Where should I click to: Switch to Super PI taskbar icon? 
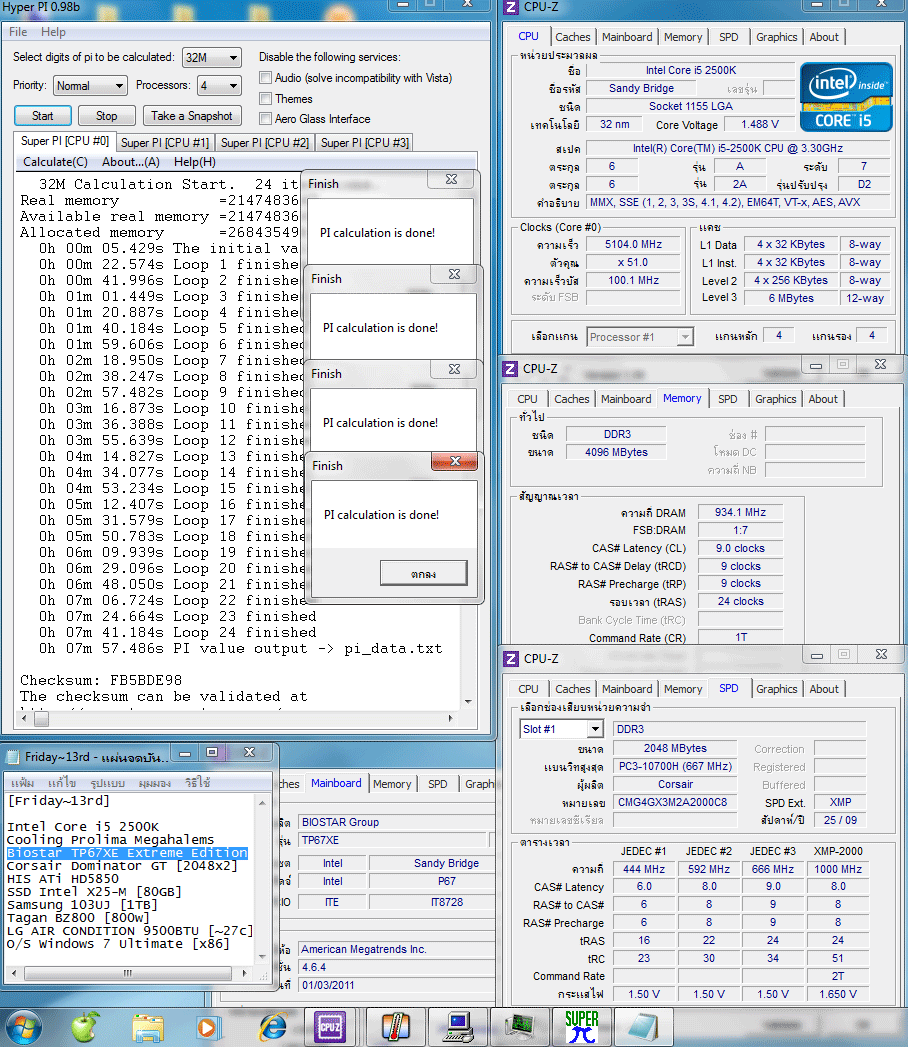582,1026
